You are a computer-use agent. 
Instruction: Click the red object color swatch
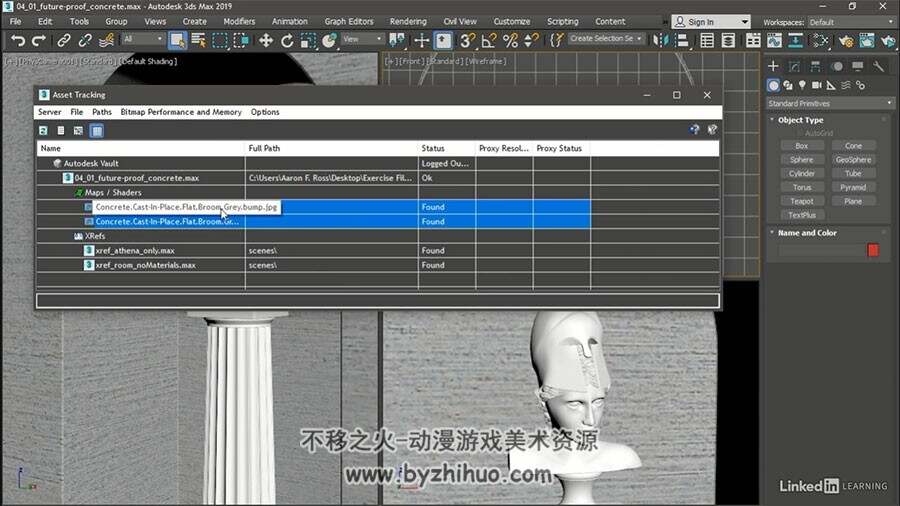(x=873, y=250)
